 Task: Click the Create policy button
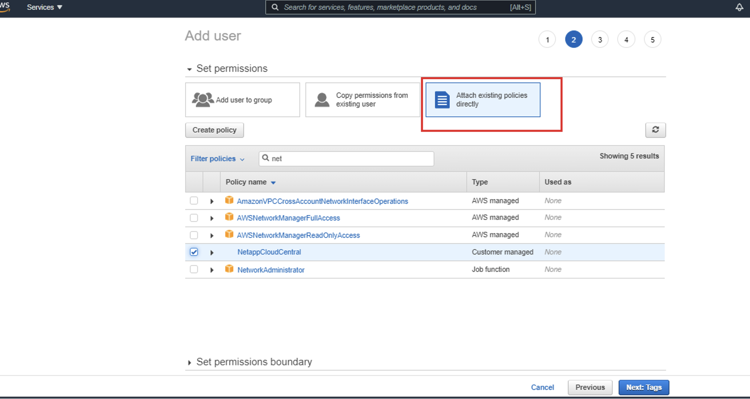(x=214, y=130)
